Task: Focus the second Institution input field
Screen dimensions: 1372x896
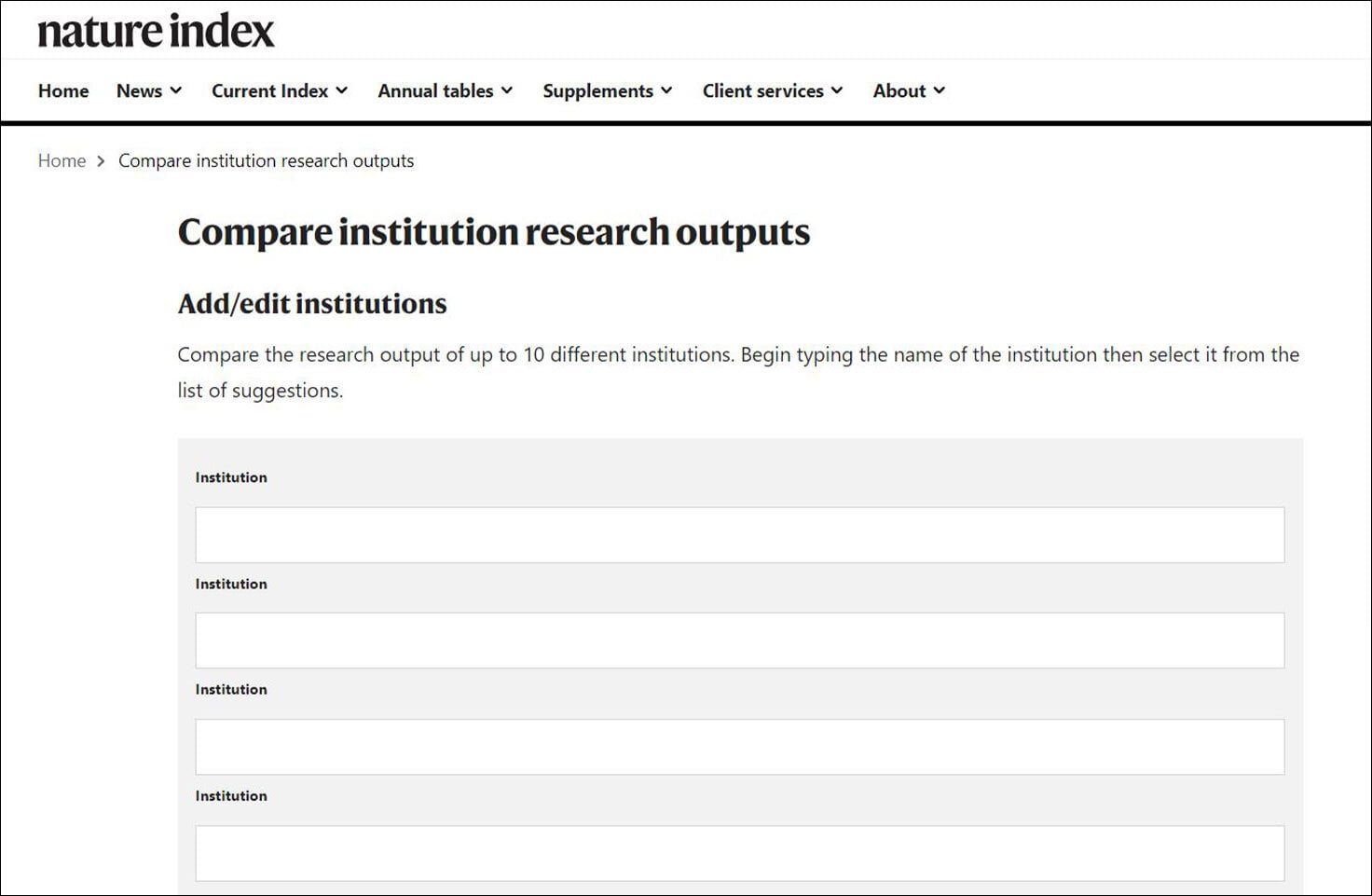Action: click(739, 641)
